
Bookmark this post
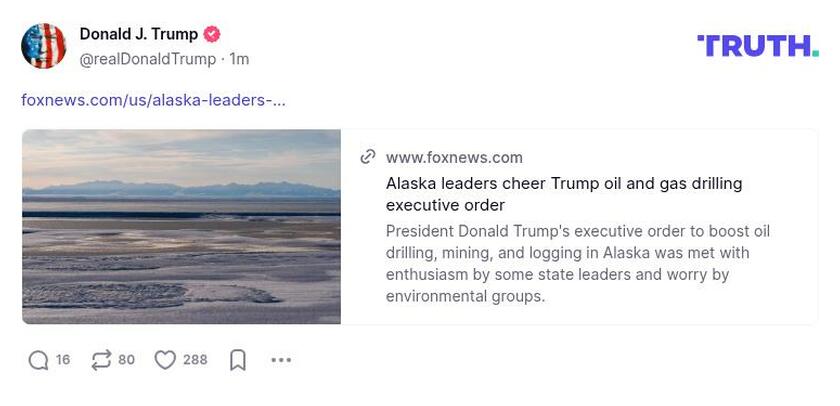click(238, 360)
